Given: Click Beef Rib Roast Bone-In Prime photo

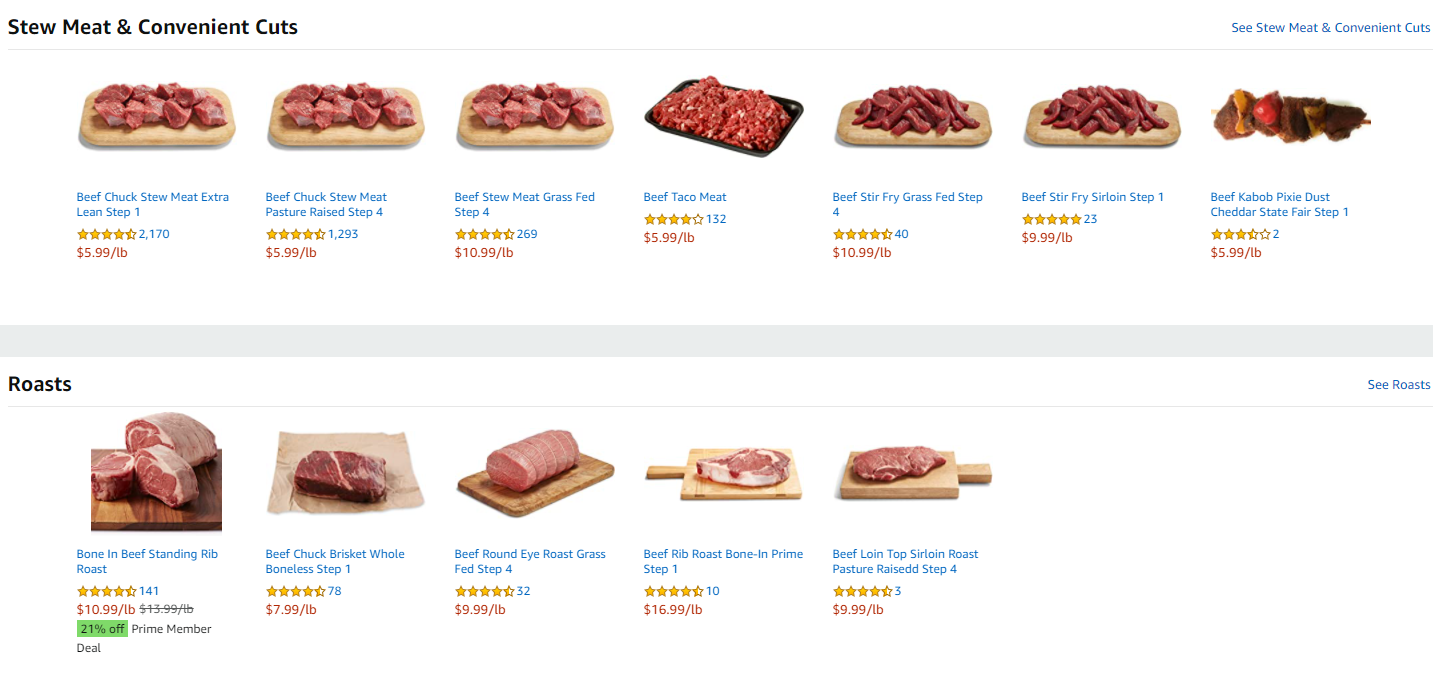Looking at the screenshot, I should click(x=723, y=473).
